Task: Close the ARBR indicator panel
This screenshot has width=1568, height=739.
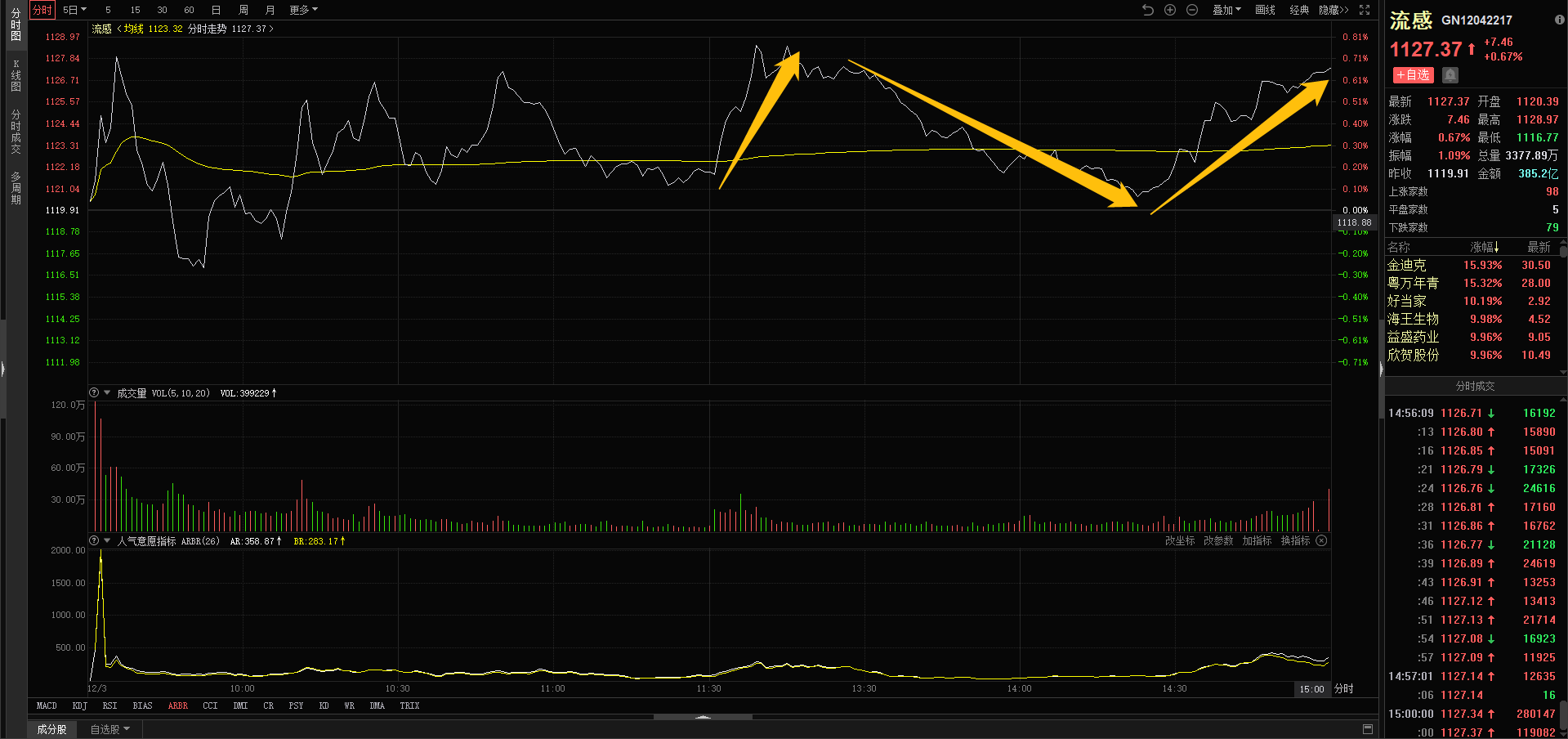Action: tap(1321, 541)
